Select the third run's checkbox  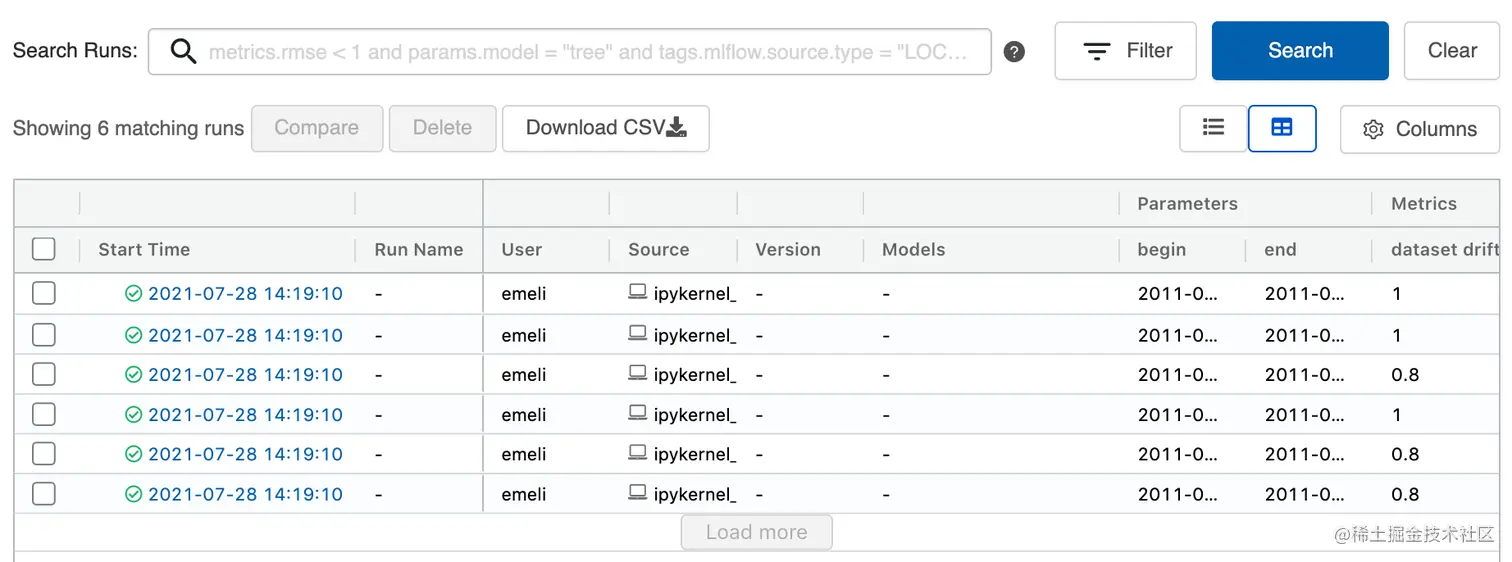point(44,374)
